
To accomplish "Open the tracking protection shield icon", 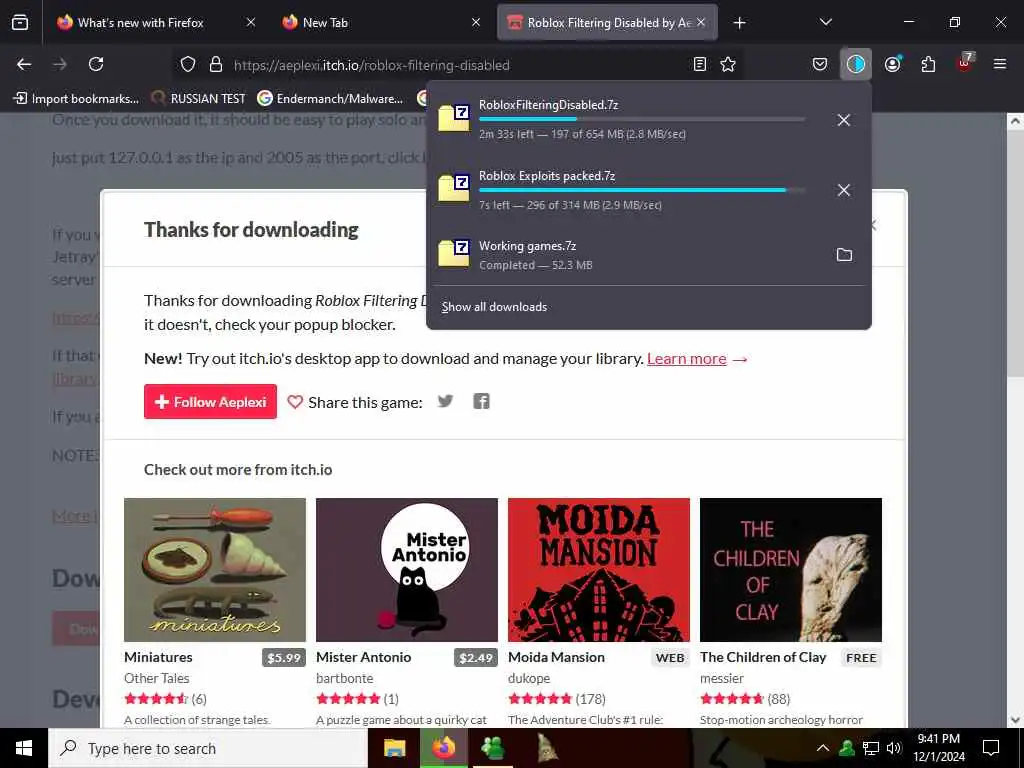I will coord(188,65).
